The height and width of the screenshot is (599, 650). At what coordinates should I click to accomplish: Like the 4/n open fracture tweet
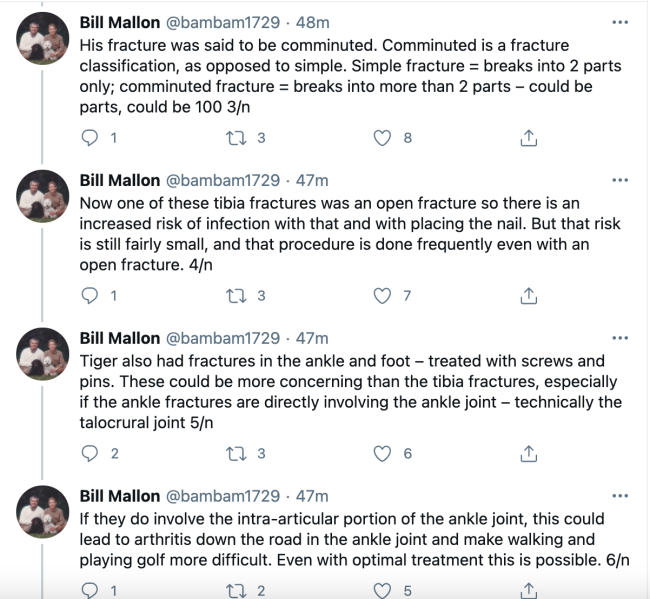pos(381,295)
